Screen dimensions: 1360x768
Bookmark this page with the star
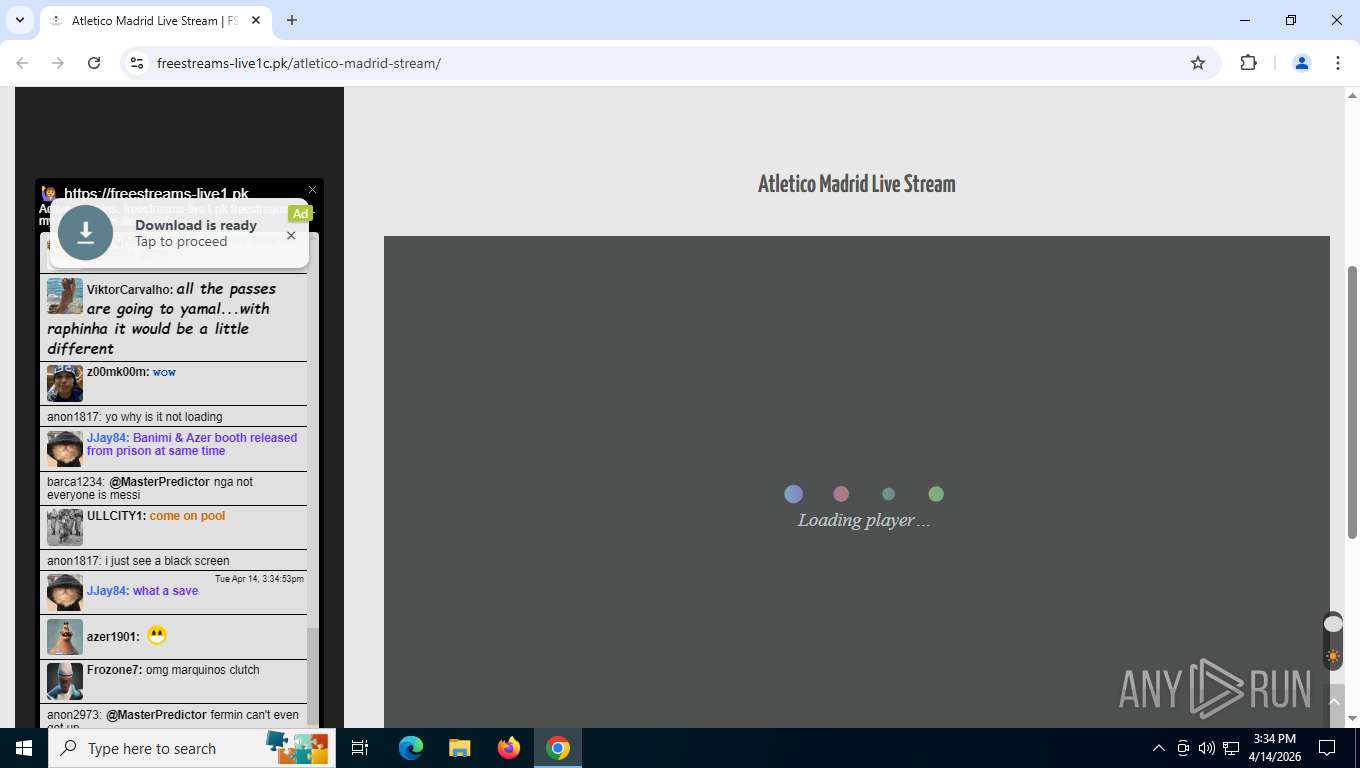[x=1198, y=63]
